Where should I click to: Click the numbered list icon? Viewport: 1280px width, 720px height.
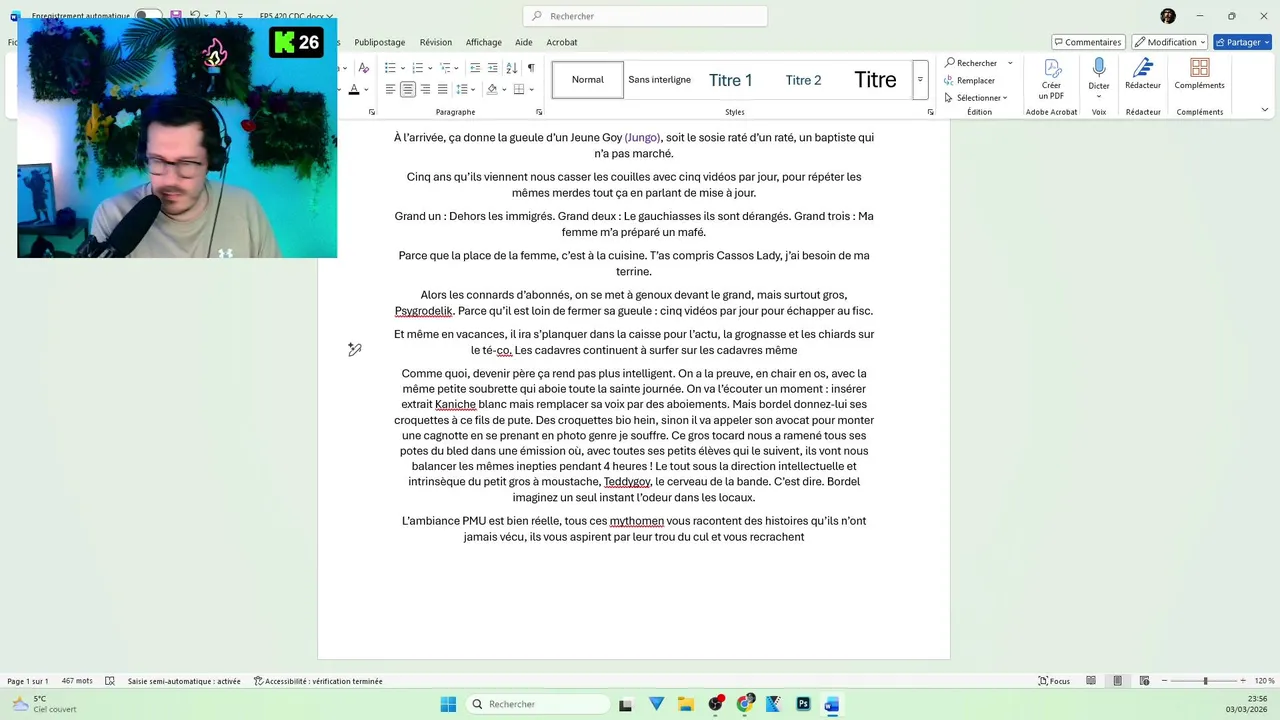(x=417, y=68)
